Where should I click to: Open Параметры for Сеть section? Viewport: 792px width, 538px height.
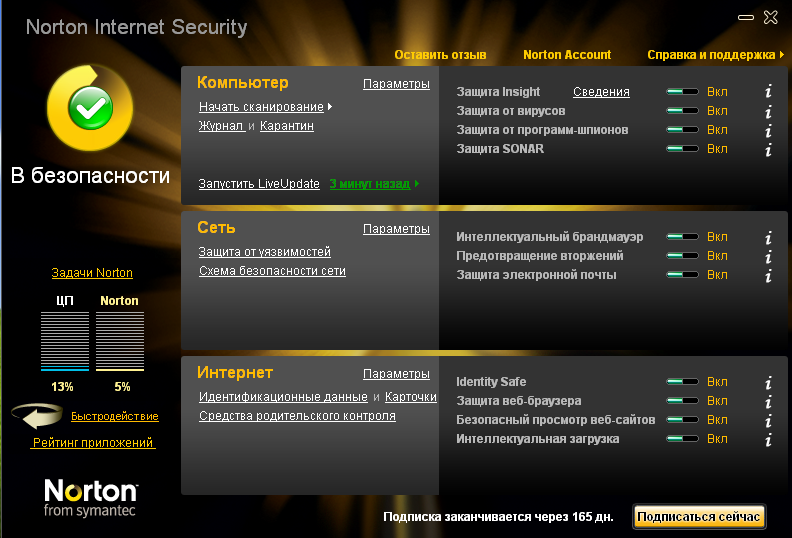tap(397, 229)
